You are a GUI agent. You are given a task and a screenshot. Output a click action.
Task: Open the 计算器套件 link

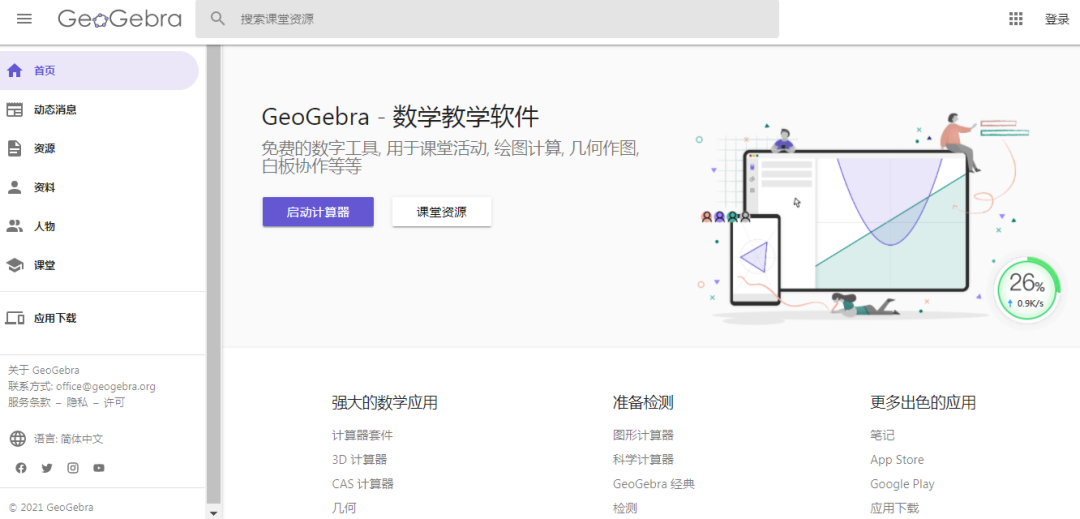362,435
